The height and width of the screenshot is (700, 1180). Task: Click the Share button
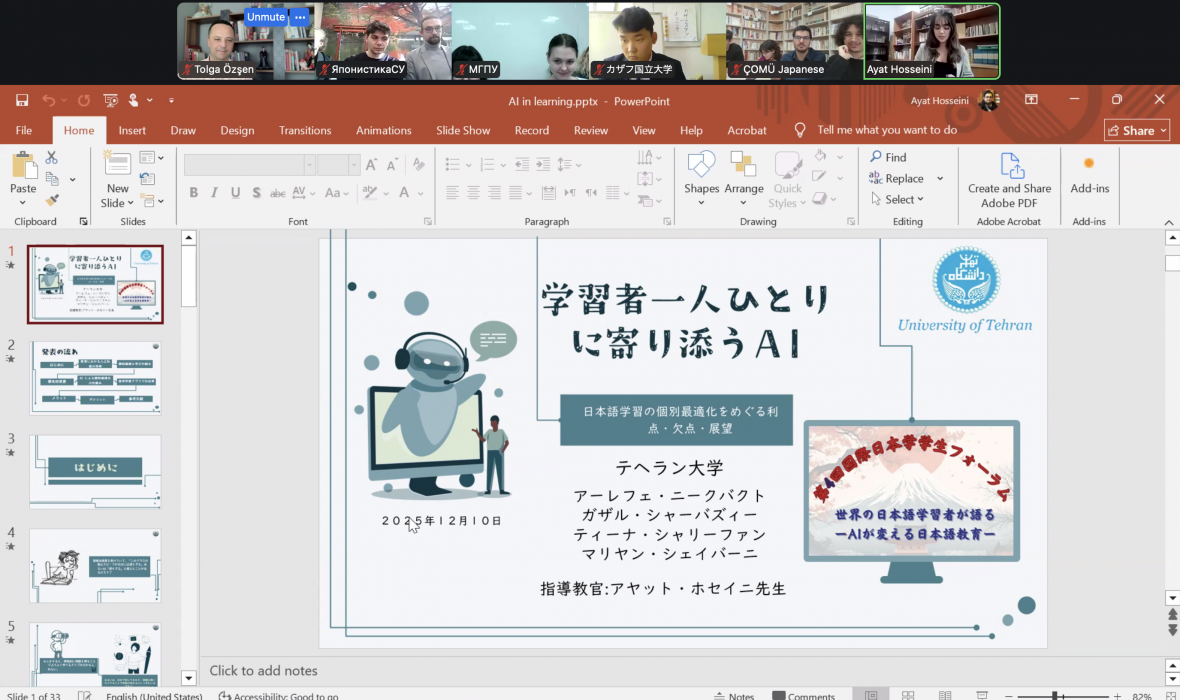[x=1136, y=130]
